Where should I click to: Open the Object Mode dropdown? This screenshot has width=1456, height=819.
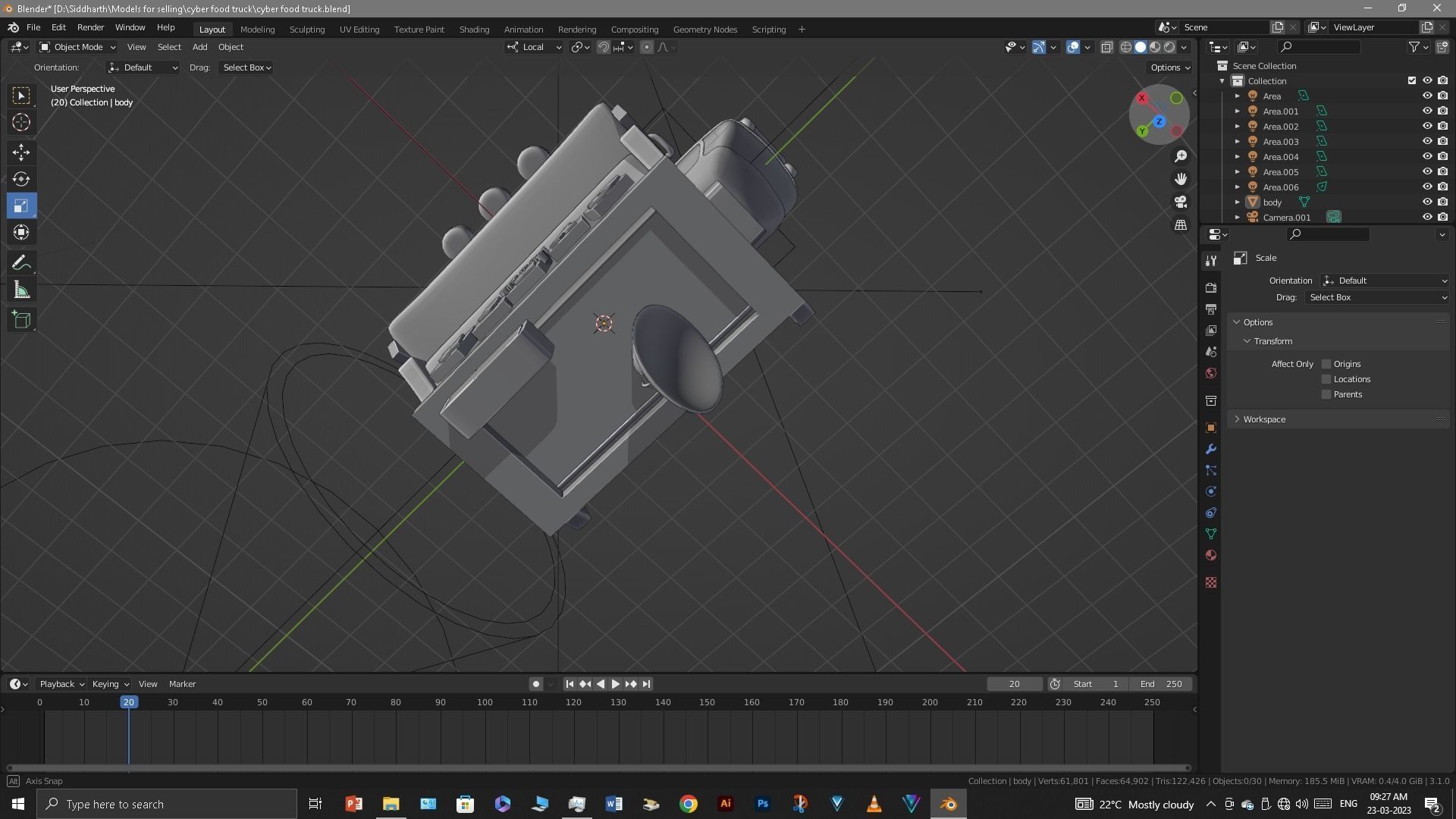[77, 47]
